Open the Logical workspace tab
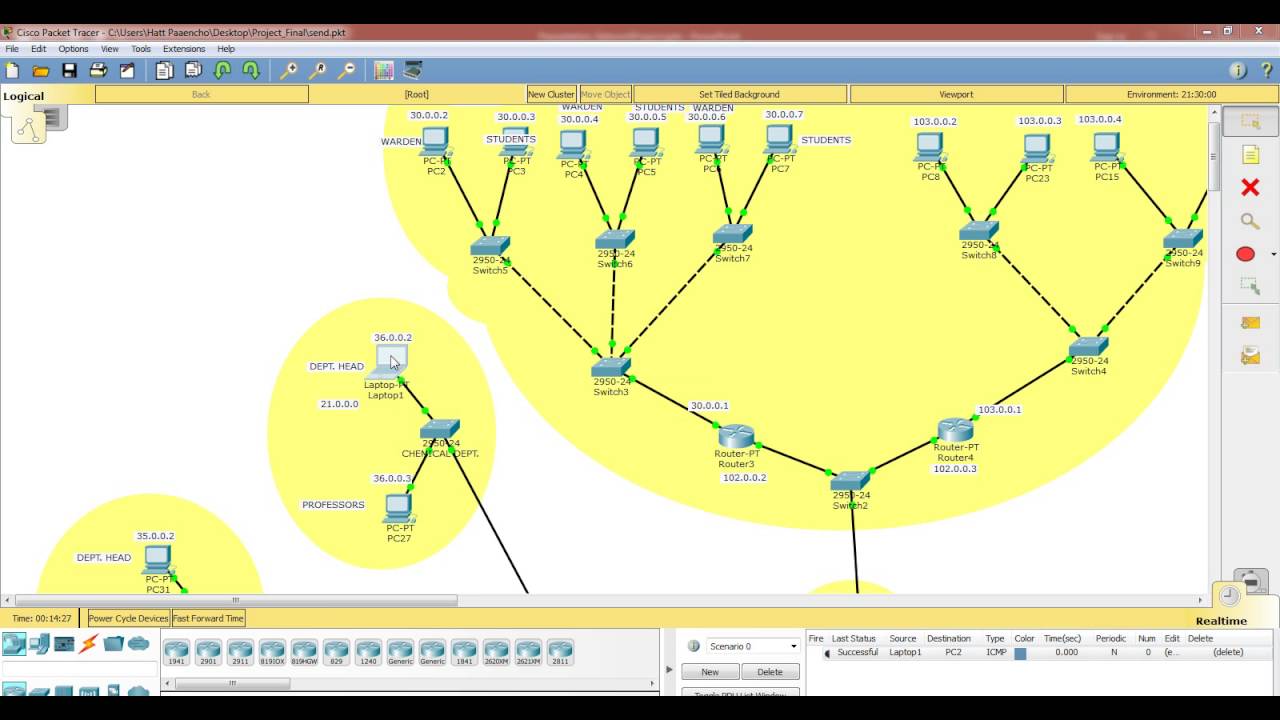Image resolution: width=1280 pixels, height=720 pixels. tap(23, 96)
